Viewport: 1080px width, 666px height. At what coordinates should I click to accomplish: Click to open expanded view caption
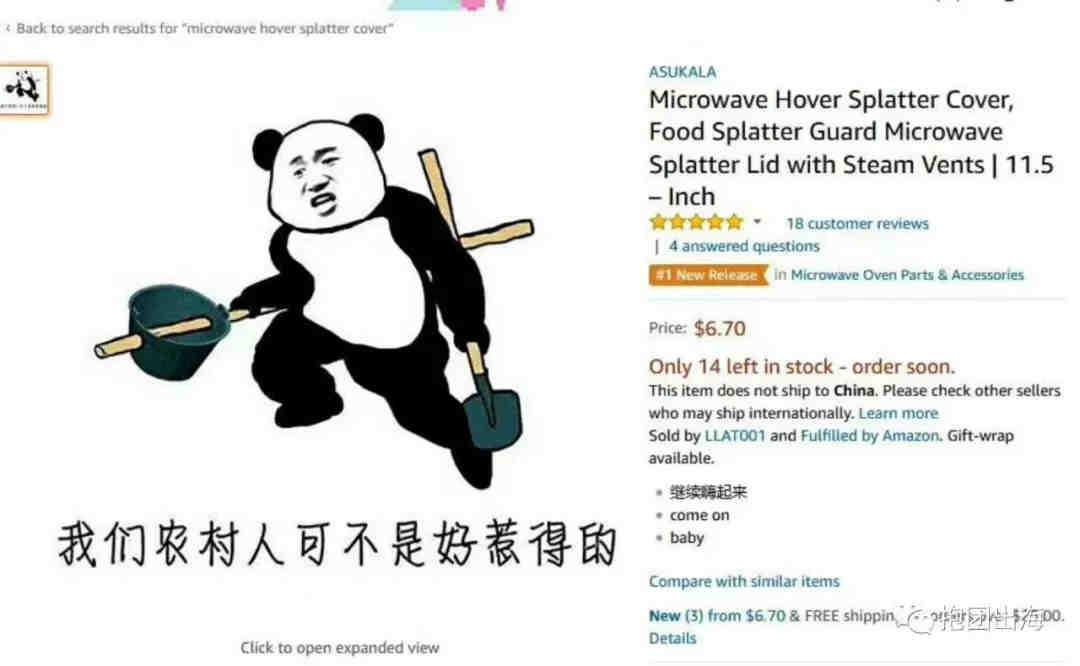(x=340, y=648)
